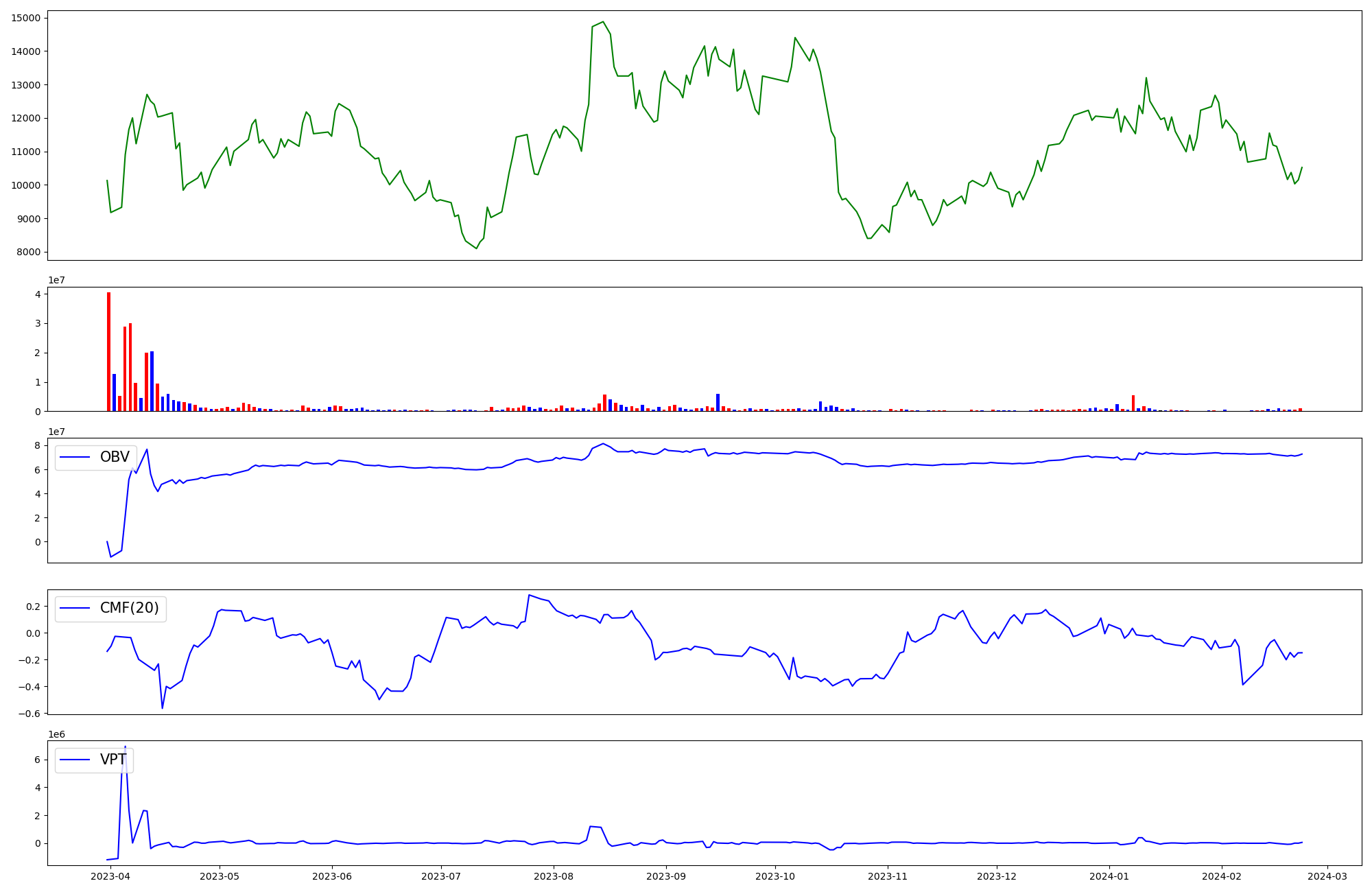Click the 1e6 exponent label above VPT chart

(56, 734)
